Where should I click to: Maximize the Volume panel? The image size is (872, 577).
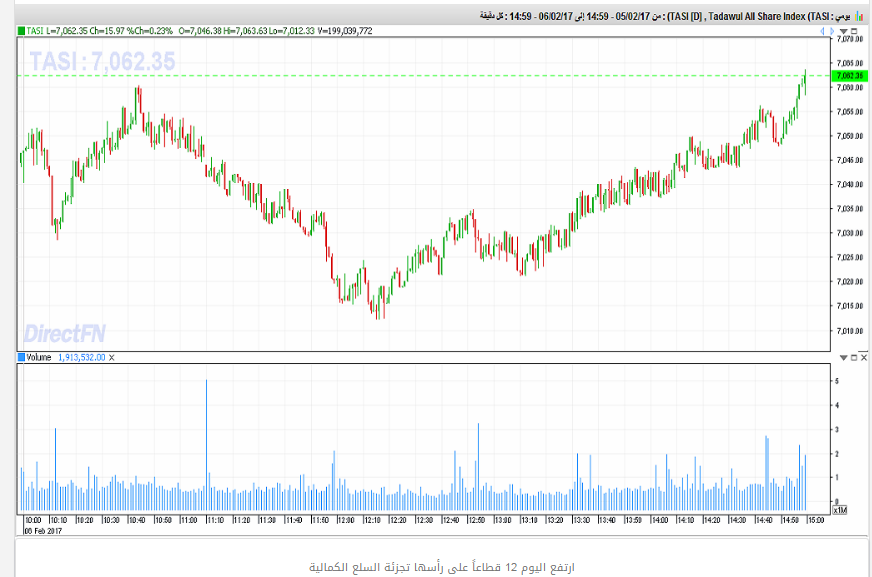(x=854, y=357)
